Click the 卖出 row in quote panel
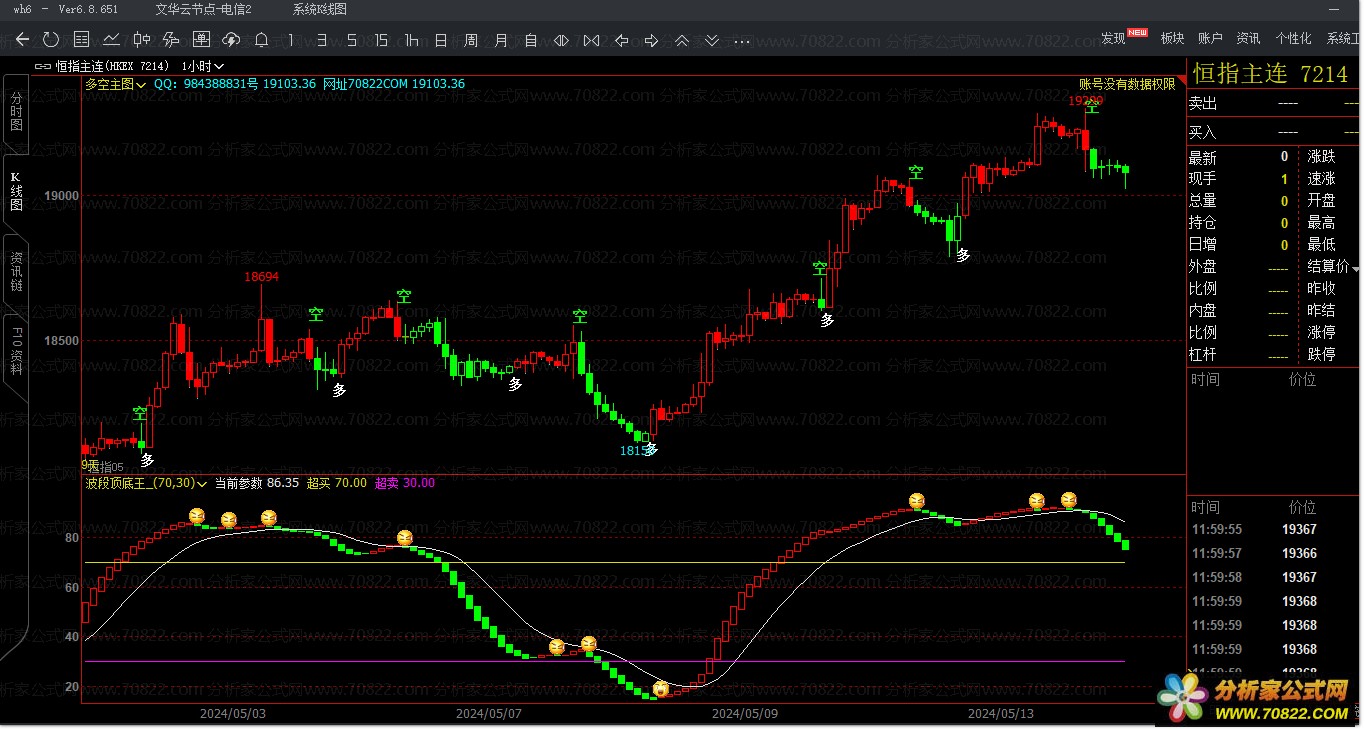The height and width of the screenshot is (730, 1365). click(1274, 104)
